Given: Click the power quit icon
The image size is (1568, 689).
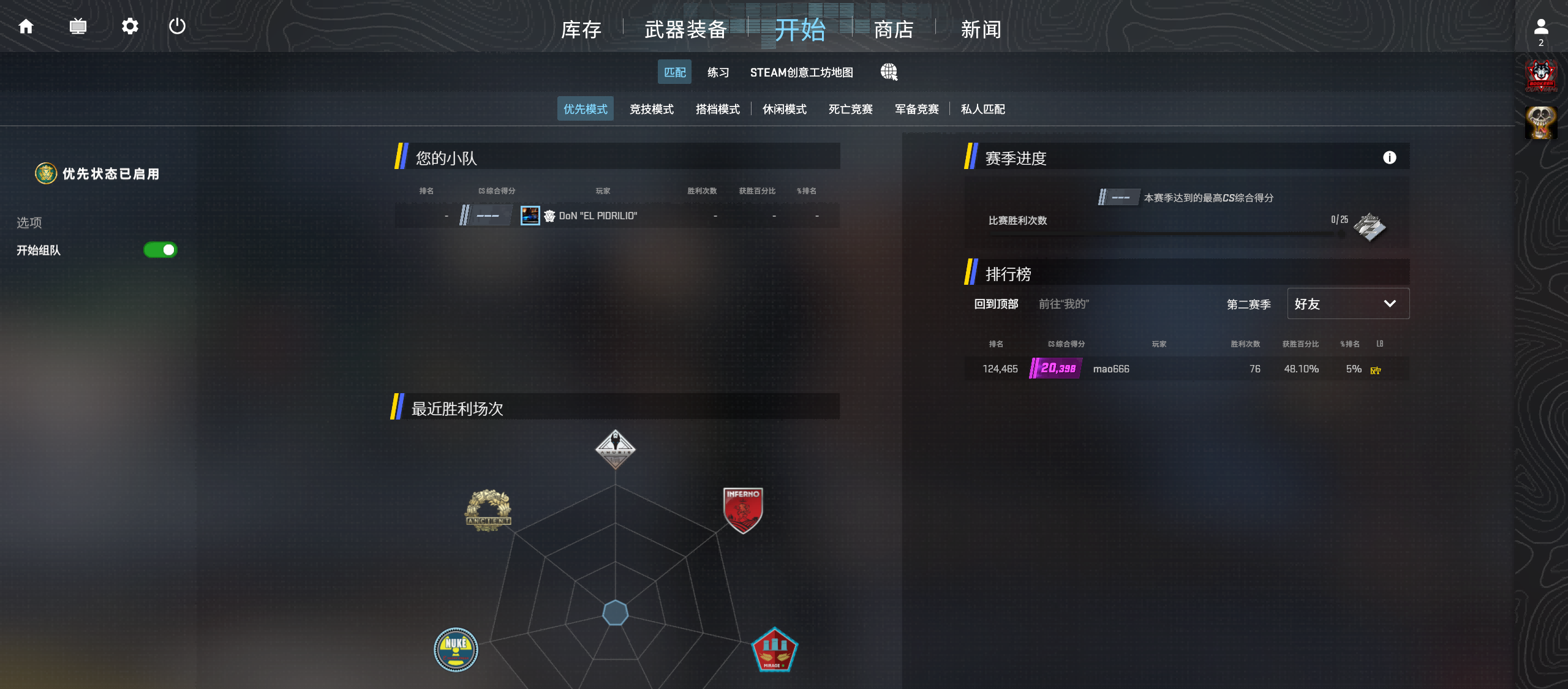Looking at the screenshot, I should pyautogui.click(x=177, y=26).
